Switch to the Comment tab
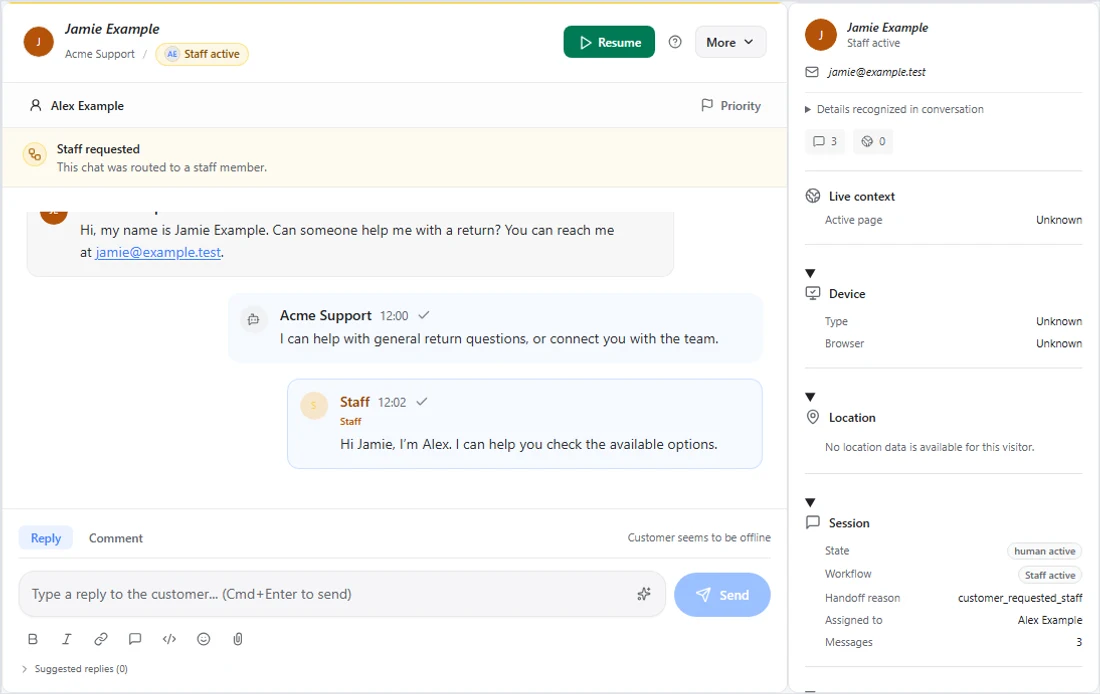Image resolution: width=1100 pixels, height=694 pixels. [x=116, y=538]
